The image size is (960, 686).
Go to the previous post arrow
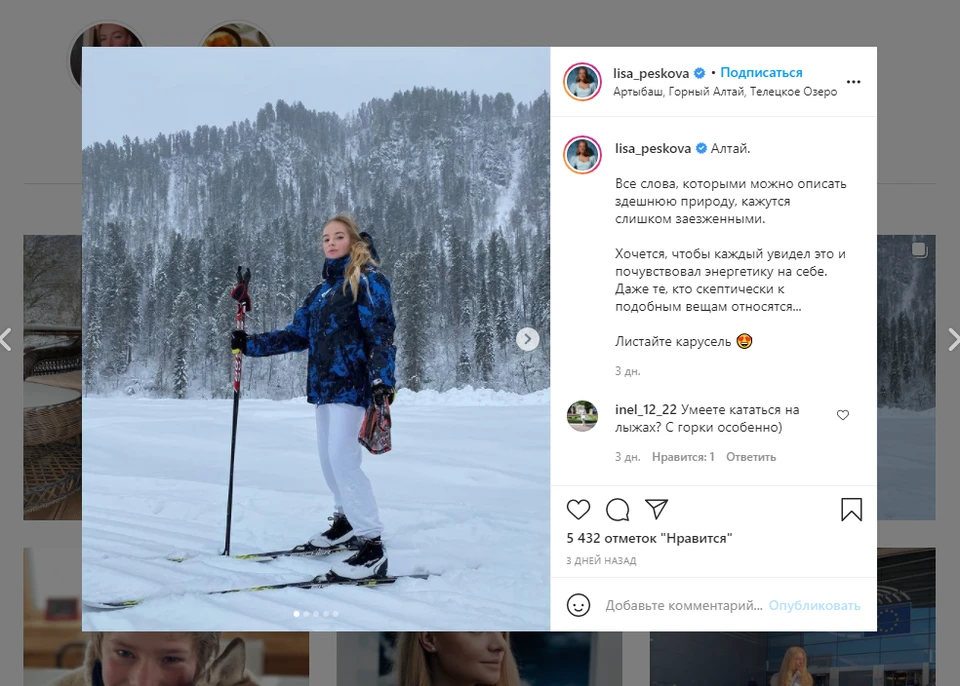tap(6, 339)
